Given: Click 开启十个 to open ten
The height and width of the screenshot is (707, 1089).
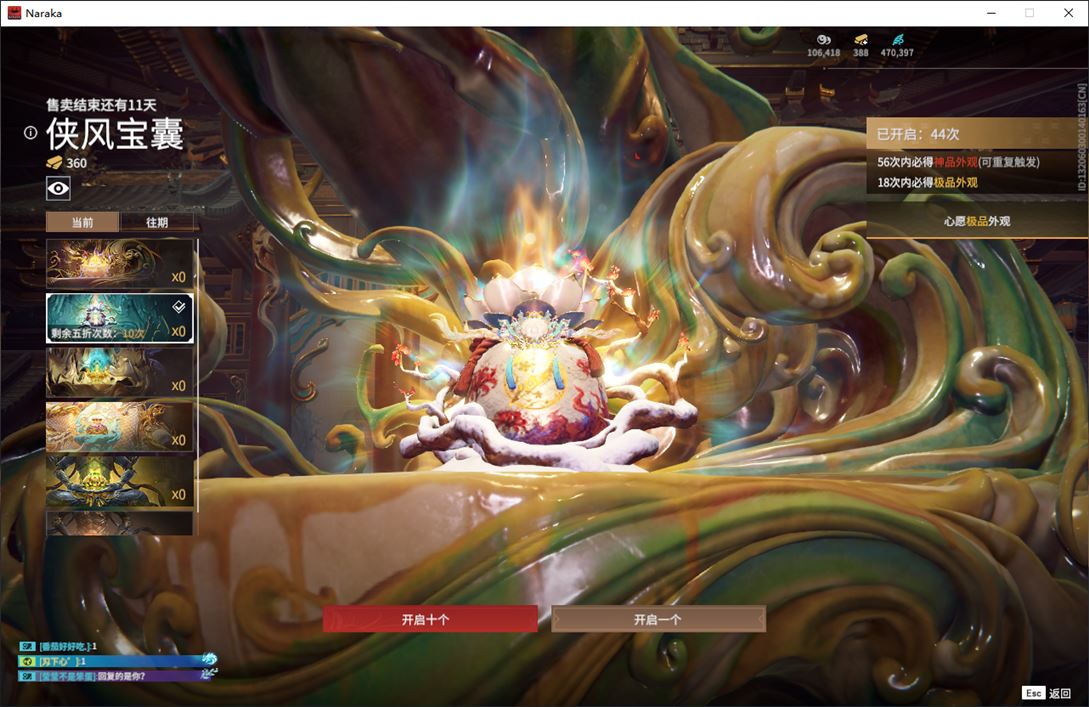Looking at the screenshot, I should pos(430,619).
